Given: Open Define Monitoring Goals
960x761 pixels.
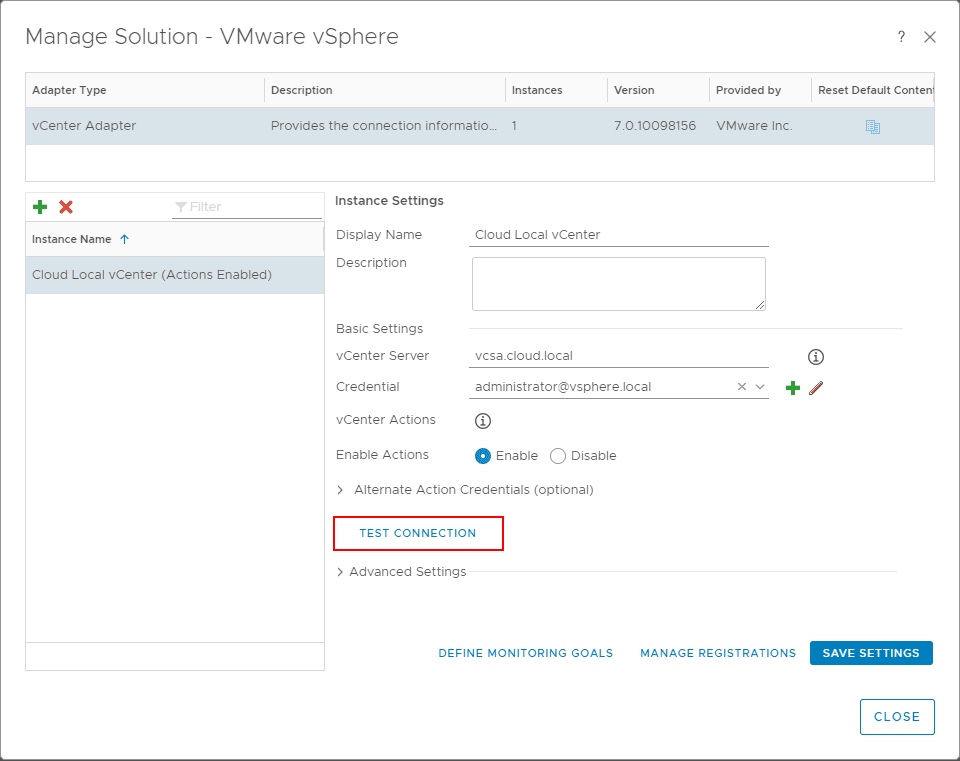Looking at the screenshot, I should (x=525, y=652).
